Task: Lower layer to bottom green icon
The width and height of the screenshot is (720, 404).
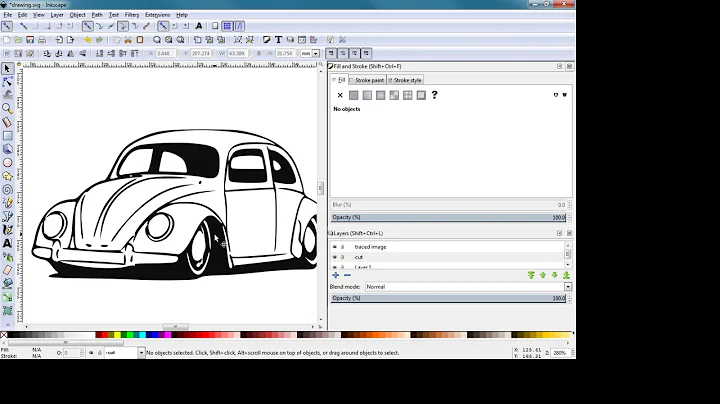Action: tap(566, 275)
